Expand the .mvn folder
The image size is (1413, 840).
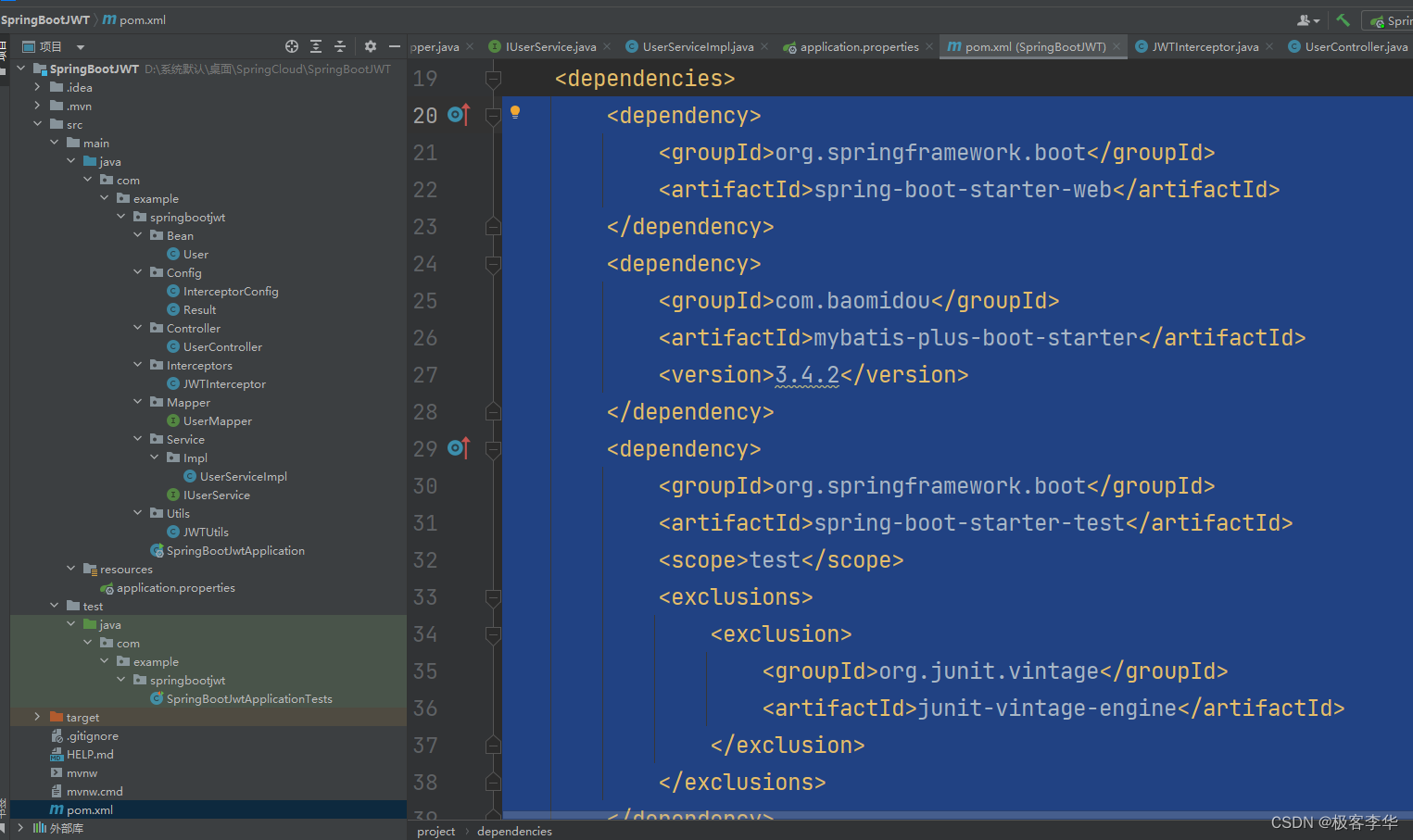tap(37, 106)
